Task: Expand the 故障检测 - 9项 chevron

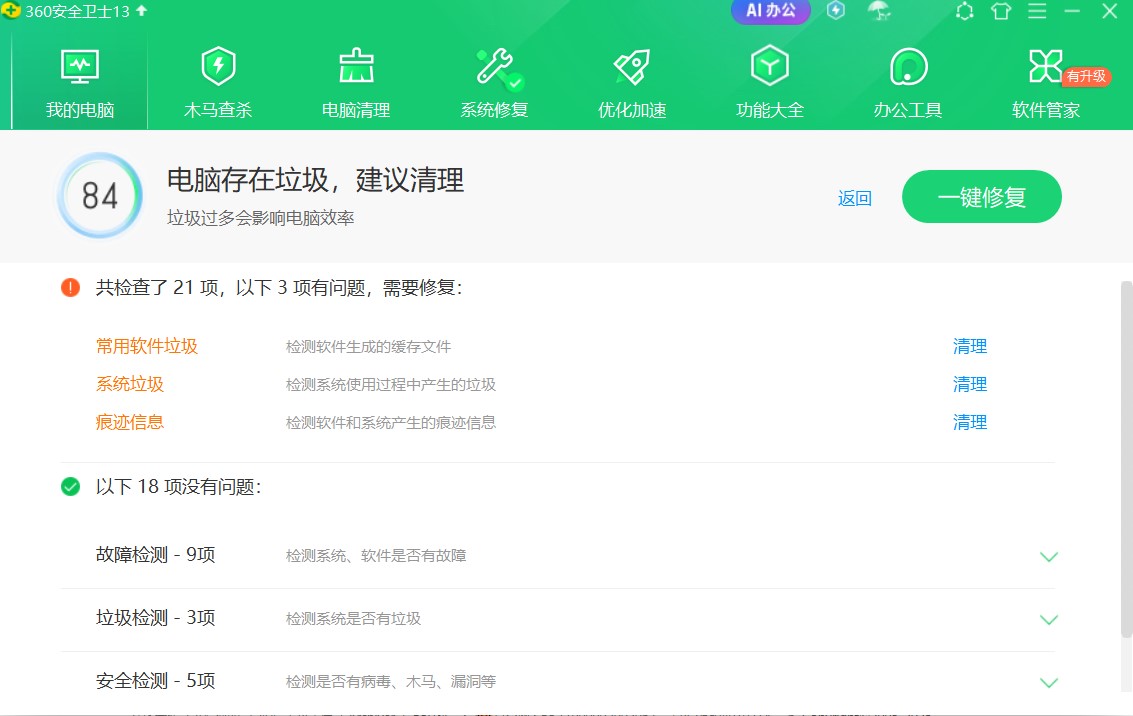Action: [x=1048, y=556]
